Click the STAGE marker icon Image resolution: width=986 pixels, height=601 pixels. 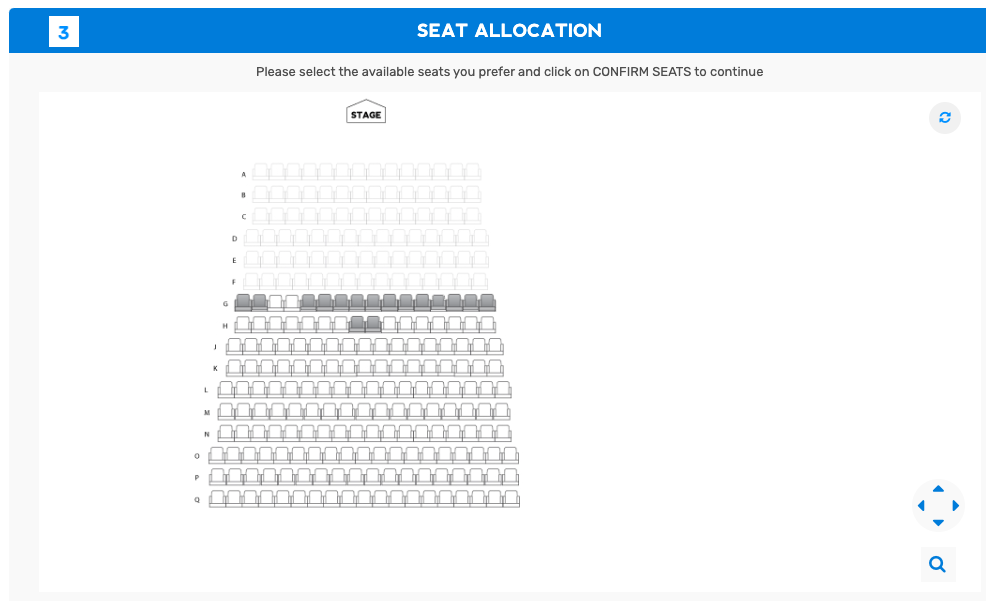click(x=366, y=112)
